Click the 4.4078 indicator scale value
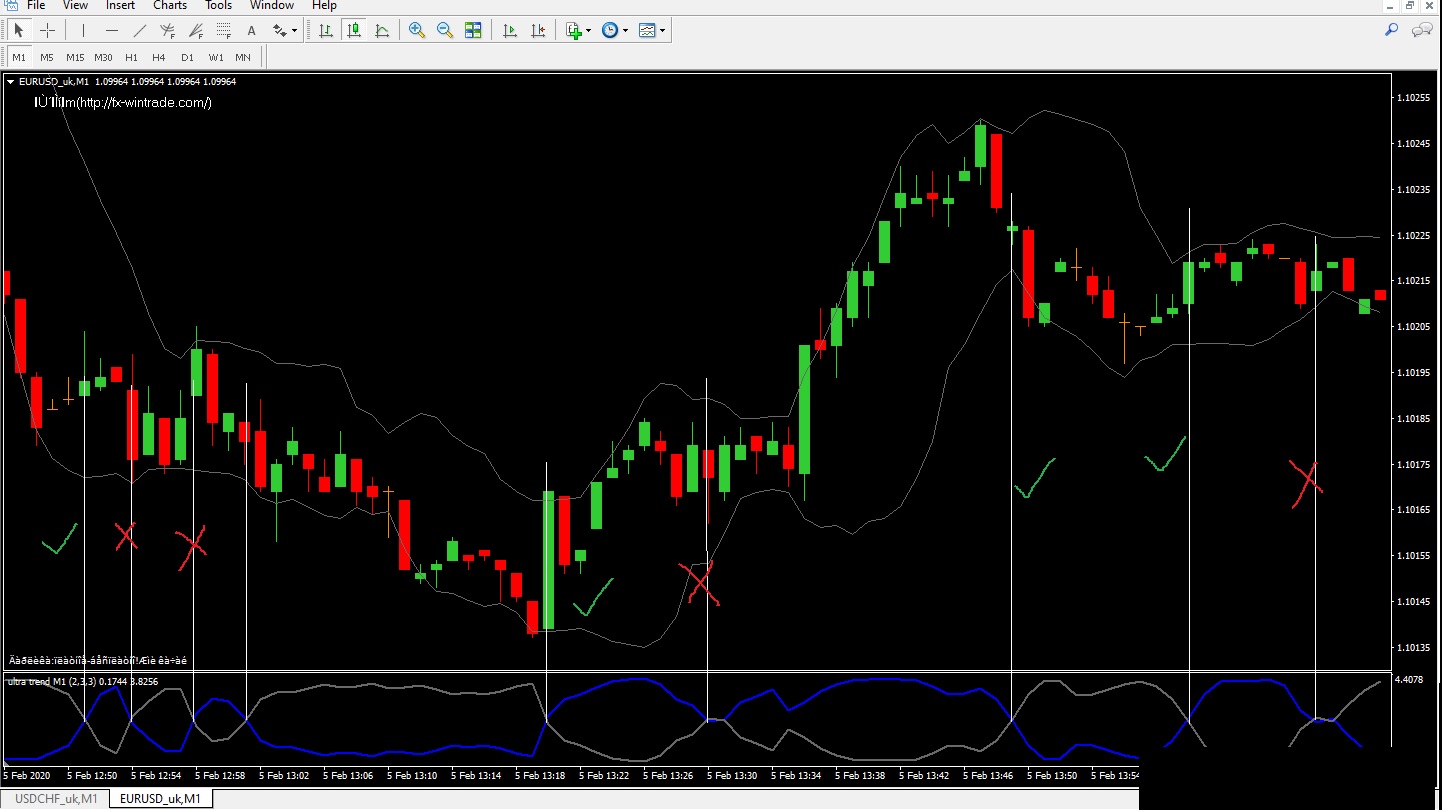Image resolution: width=1442 pixels, height=810 pixels. click(x=1410, y=681)
